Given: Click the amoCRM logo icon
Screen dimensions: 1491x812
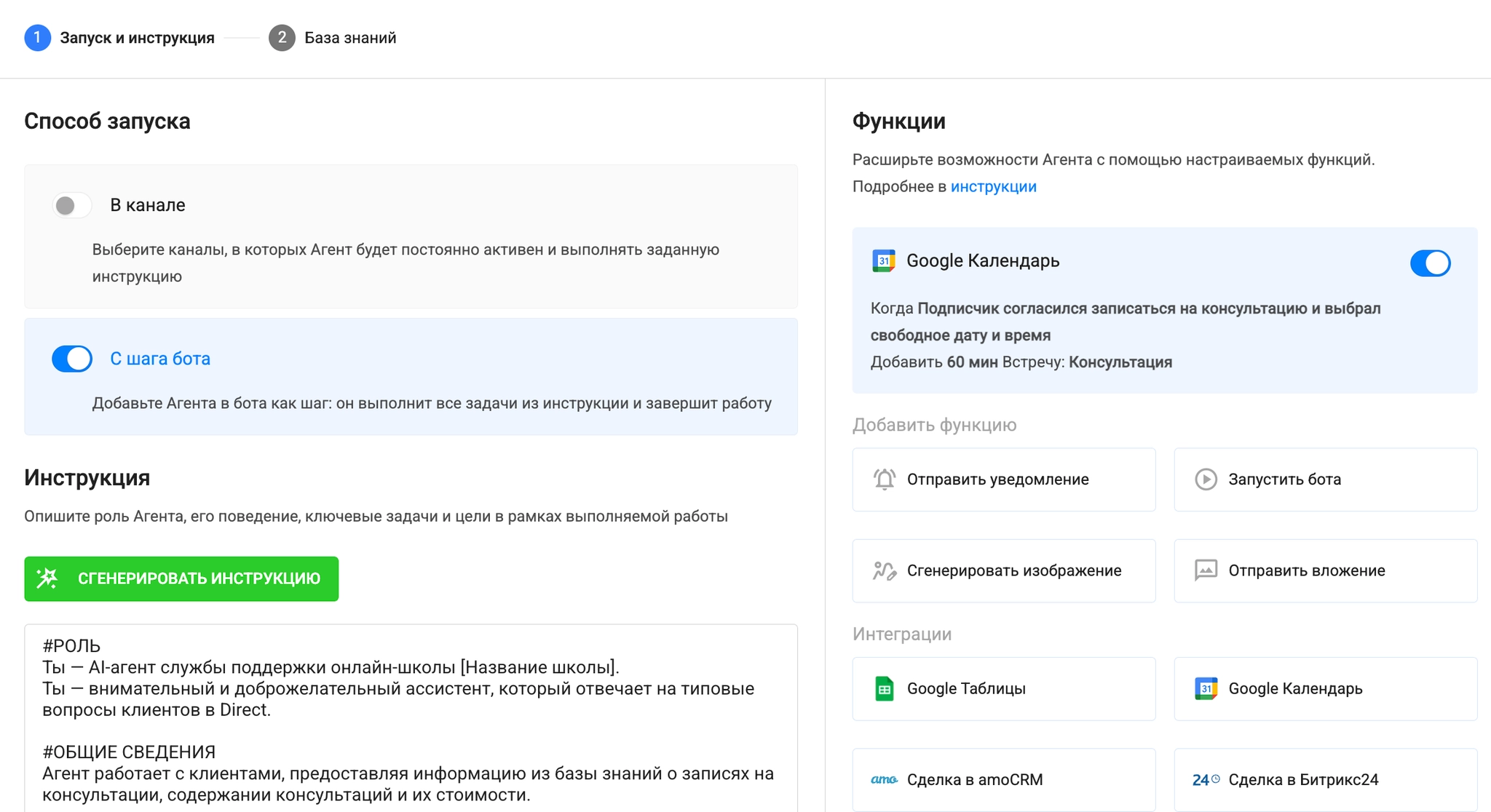Looking at the screenshot, I should [884, 780].
